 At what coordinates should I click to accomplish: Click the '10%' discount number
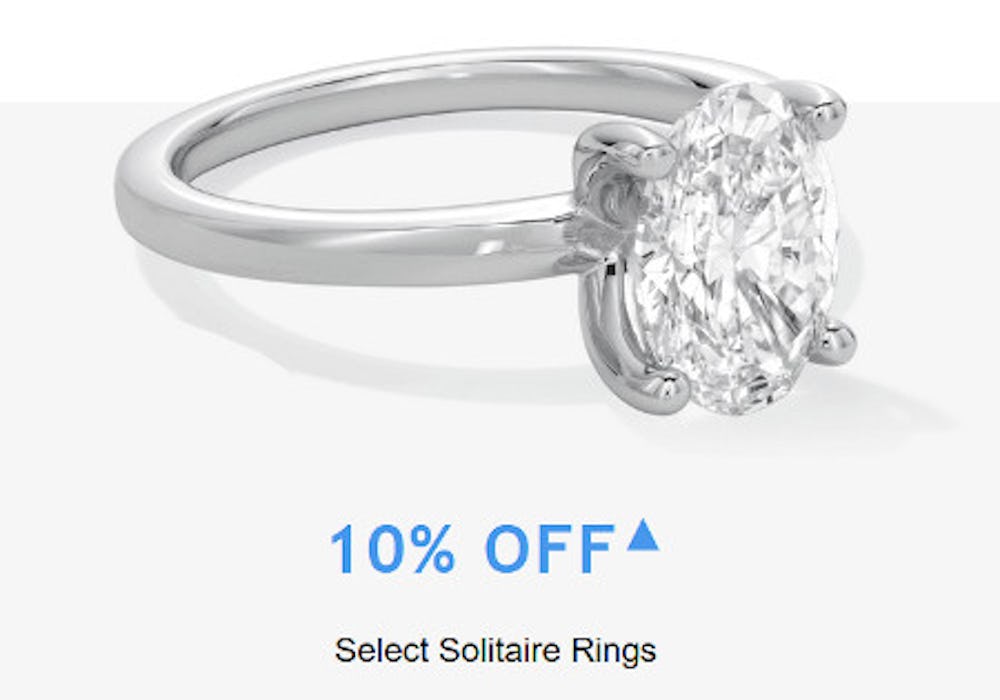tap(392, 548)
